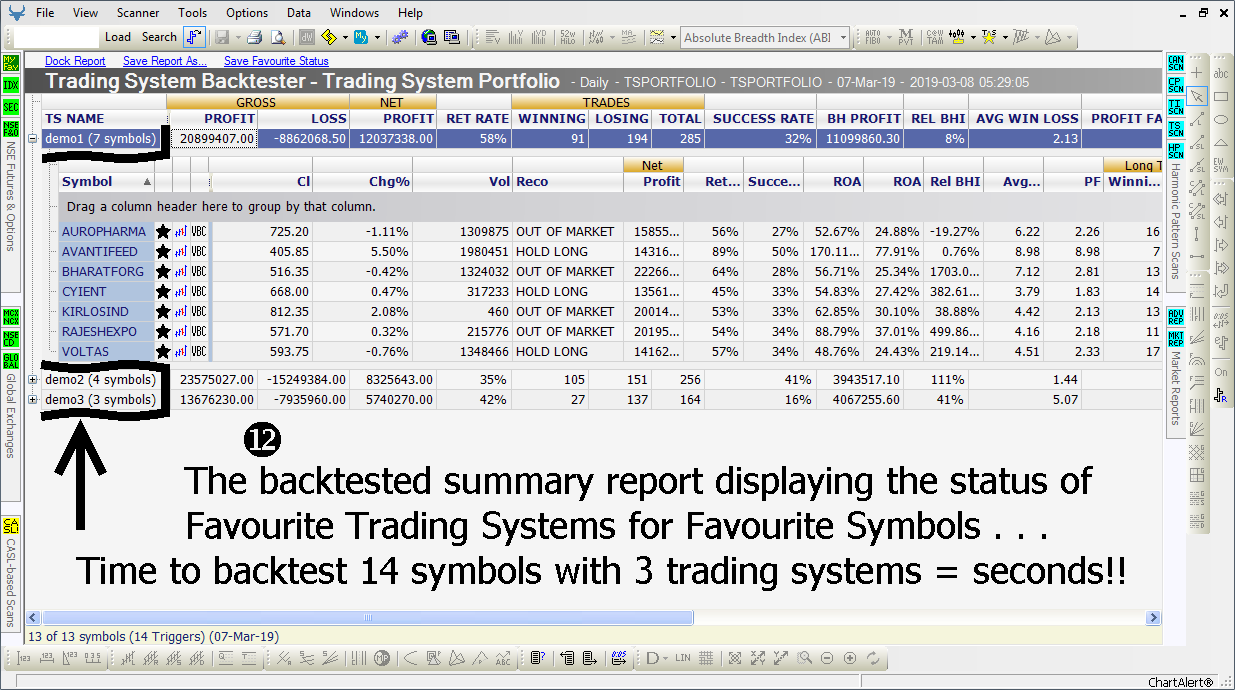
Task: Click into the symbol entry field
Action: coord(57,37)
